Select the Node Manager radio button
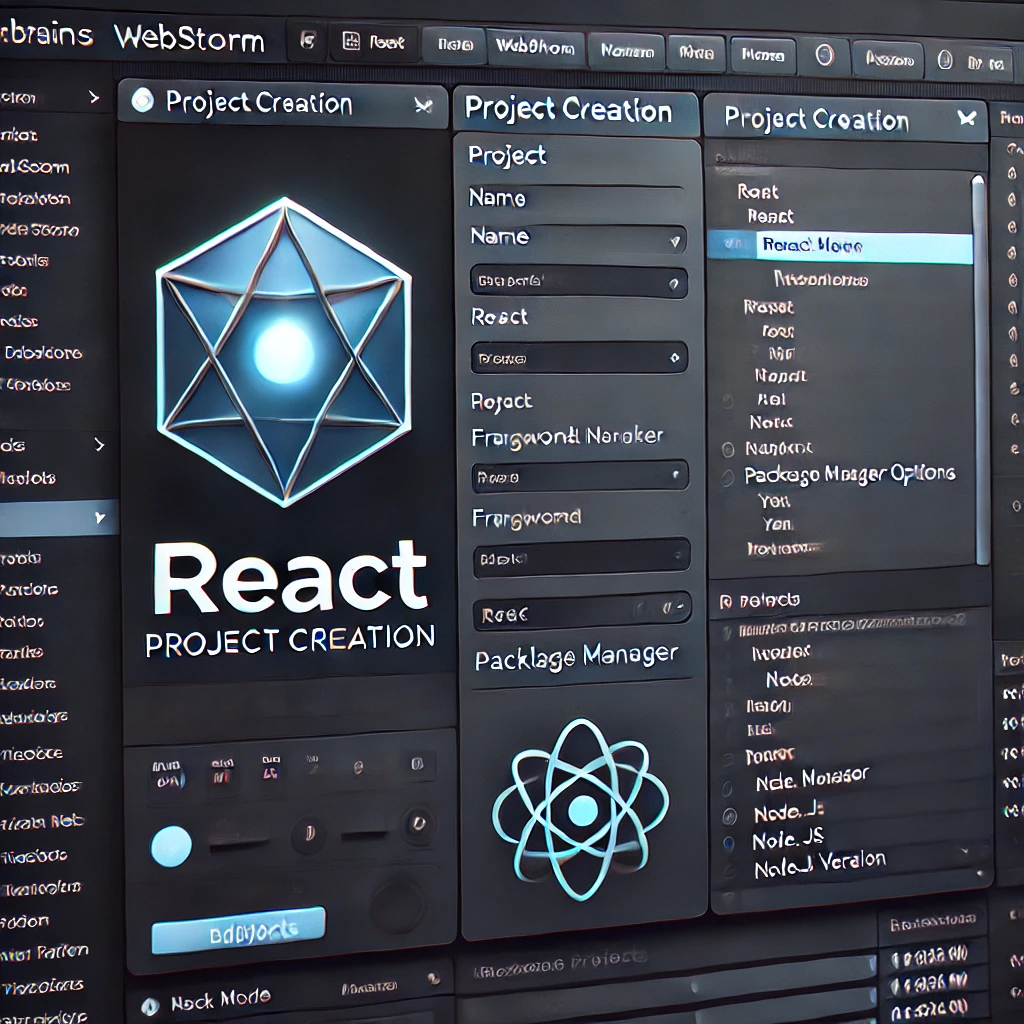 (726, 790)
